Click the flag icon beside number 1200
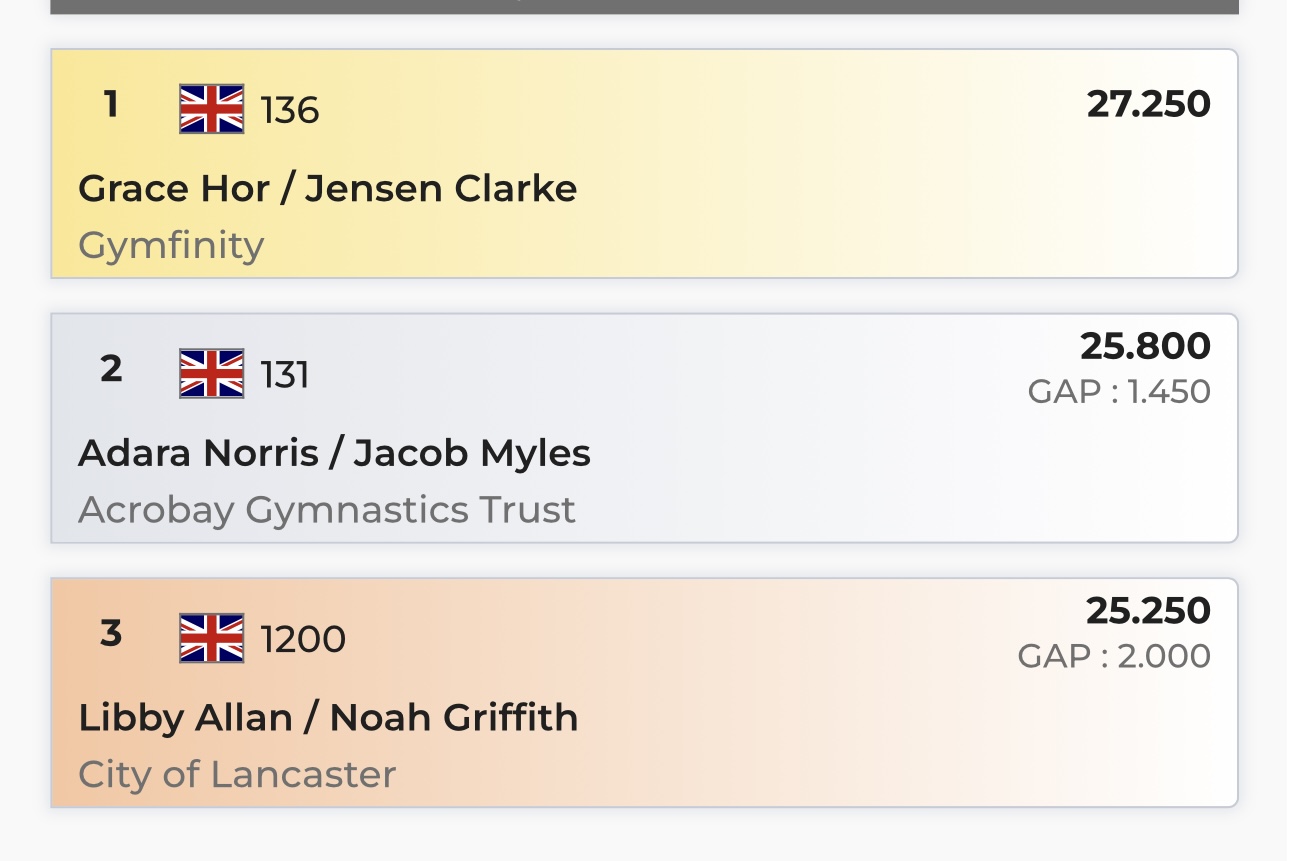Screen dimensions: 1290x861 (211, 638)
